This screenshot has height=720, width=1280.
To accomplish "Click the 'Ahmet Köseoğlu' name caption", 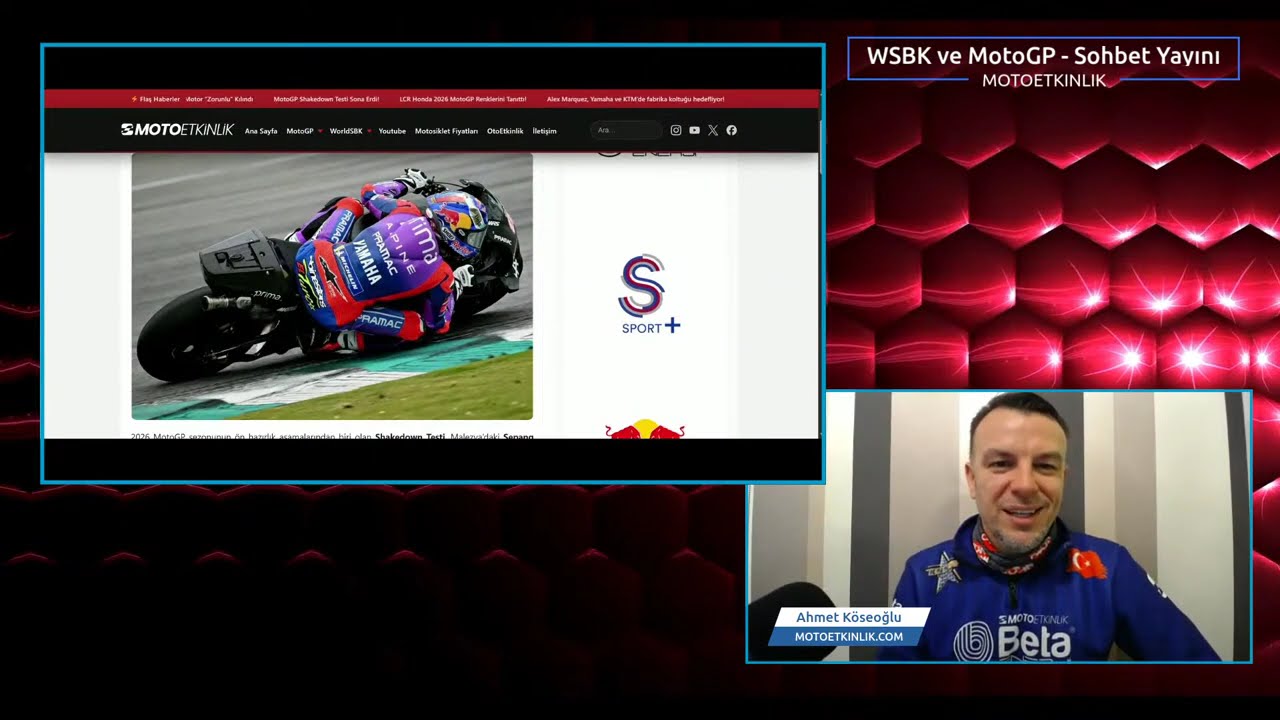I will [849, 617].
